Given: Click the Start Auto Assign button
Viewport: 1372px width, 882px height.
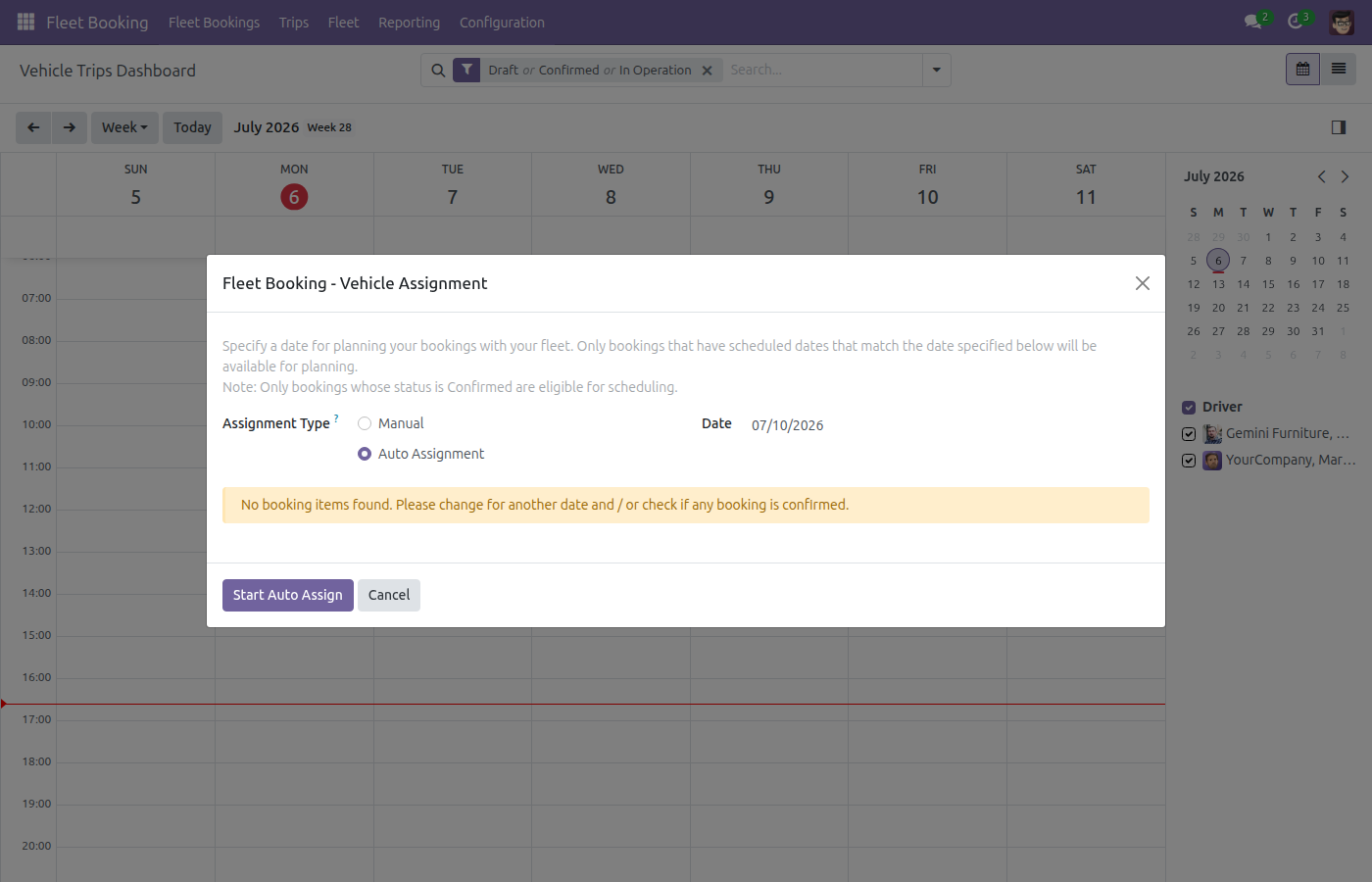Looking at the screenshot, I should pos(288,595).
